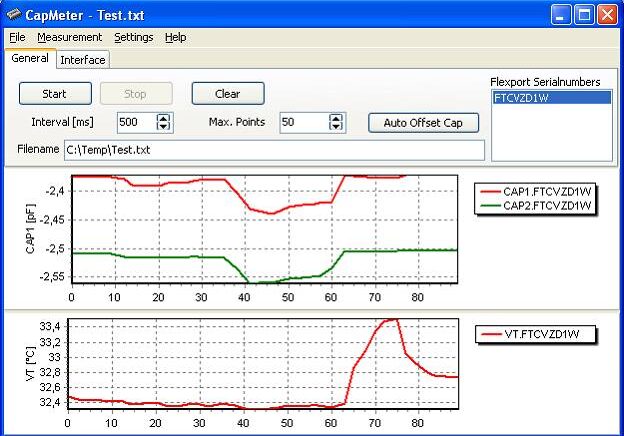Screen dimensions: 624x436
Task: Select FTCVZD1W in serial numbers list
Action: (x=549, y=98)
